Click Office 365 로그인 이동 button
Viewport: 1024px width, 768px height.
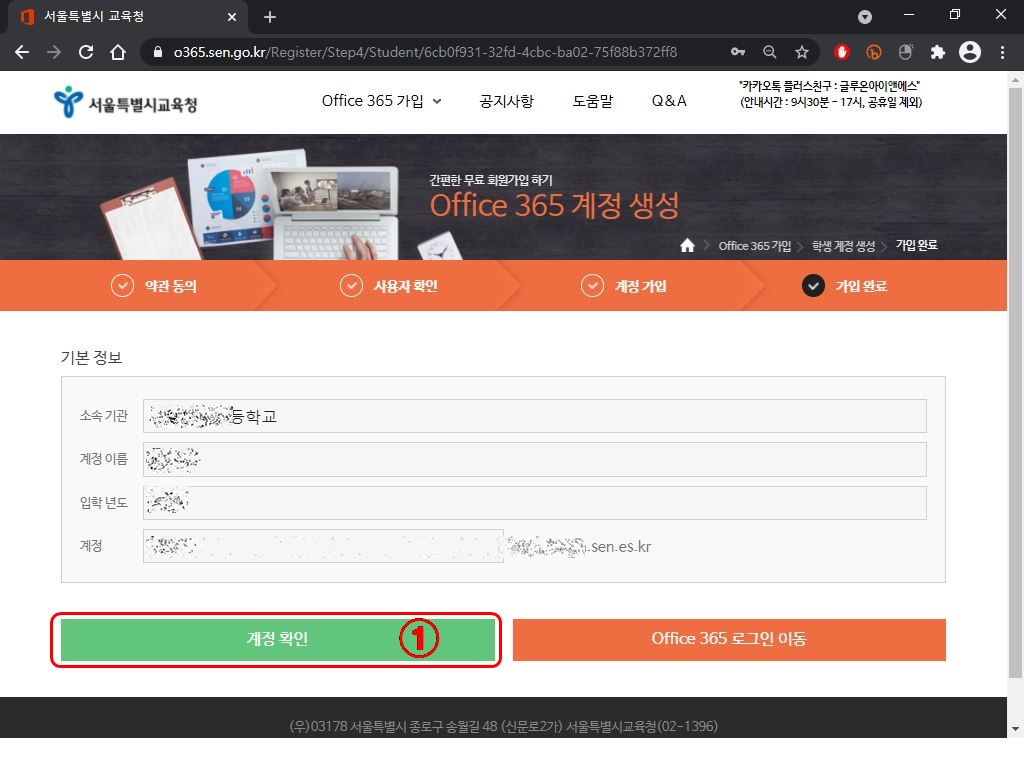(729, 640)
